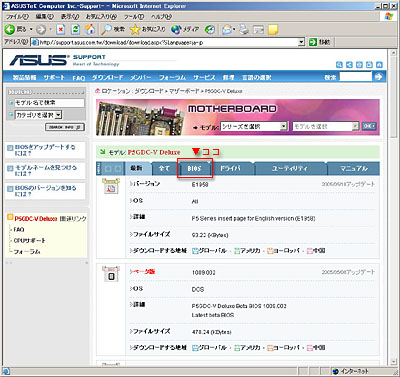Open the 表示(V) menu
The image size is (400, 377).
coord(70,16)
